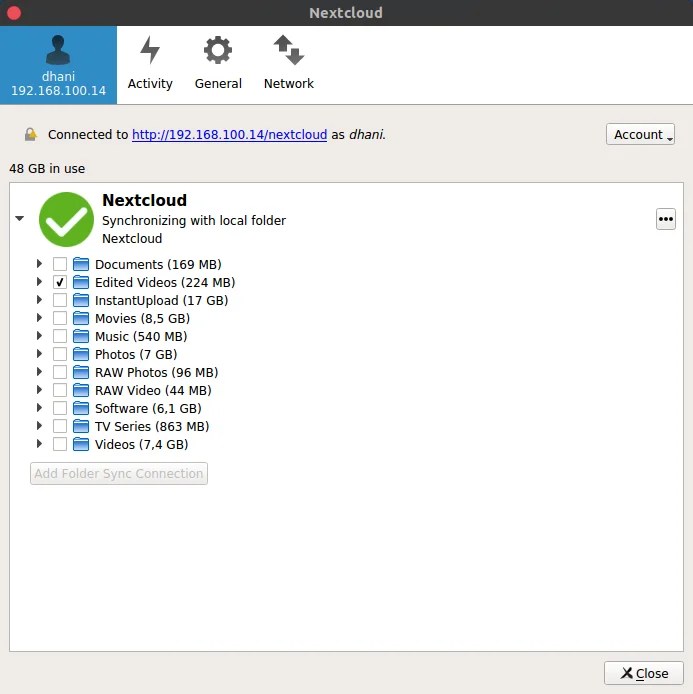This screenshot has height=694, width=693.
Task: Click the RAW Video folder icon
Action: 81,390
